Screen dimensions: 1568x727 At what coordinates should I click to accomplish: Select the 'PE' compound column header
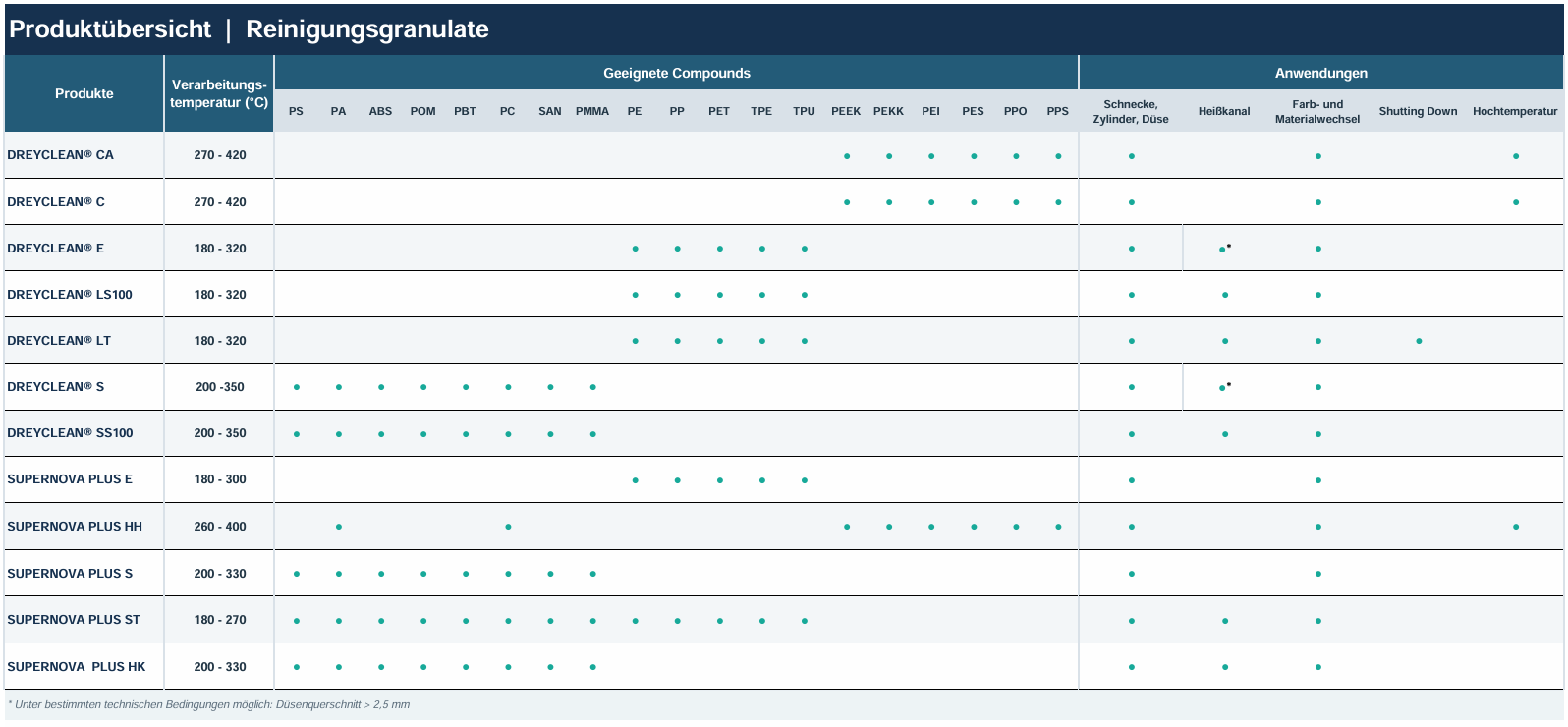(635, 111)
